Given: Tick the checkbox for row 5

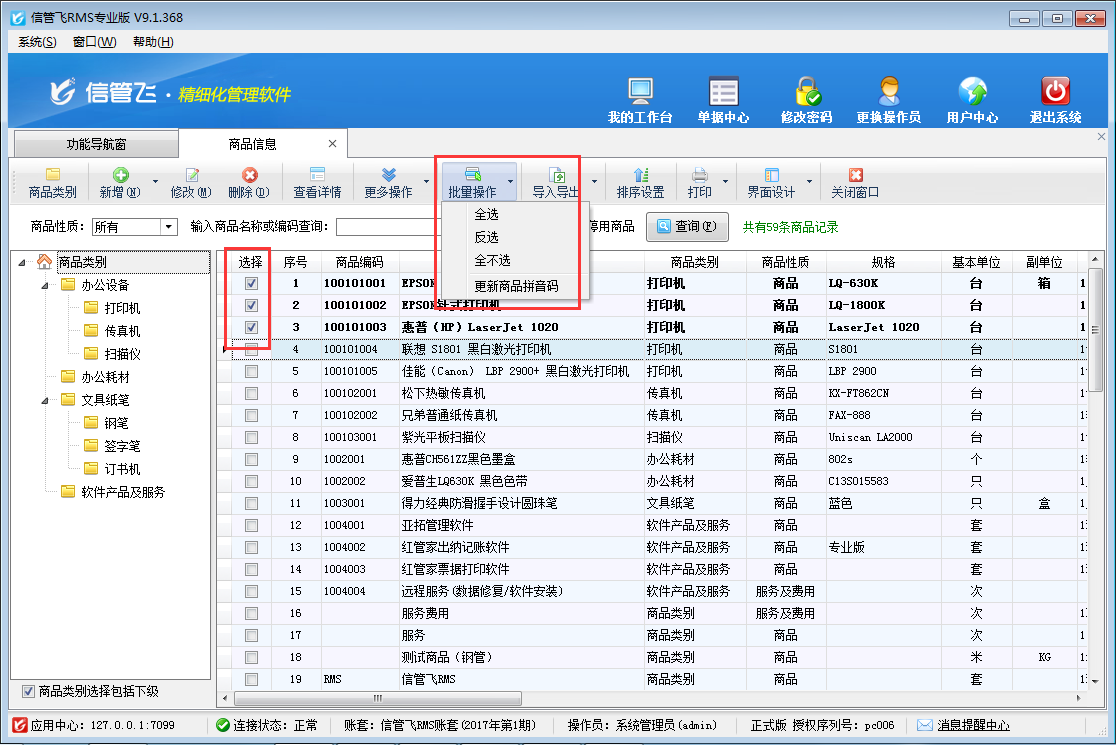Looking at the screenshot, I should coord(251,372).
